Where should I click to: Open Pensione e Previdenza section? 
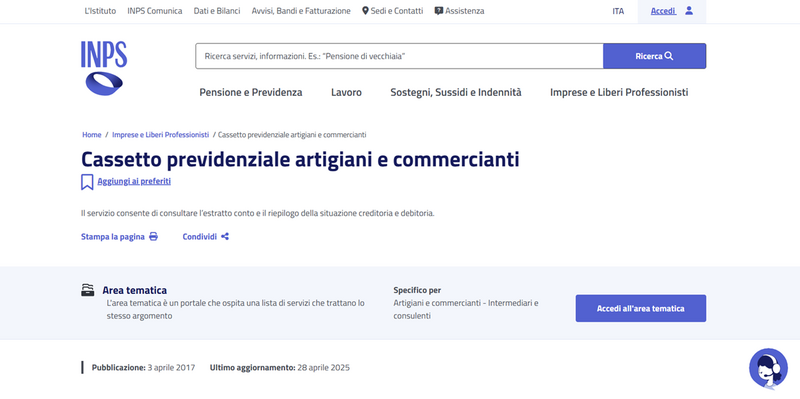251,92
